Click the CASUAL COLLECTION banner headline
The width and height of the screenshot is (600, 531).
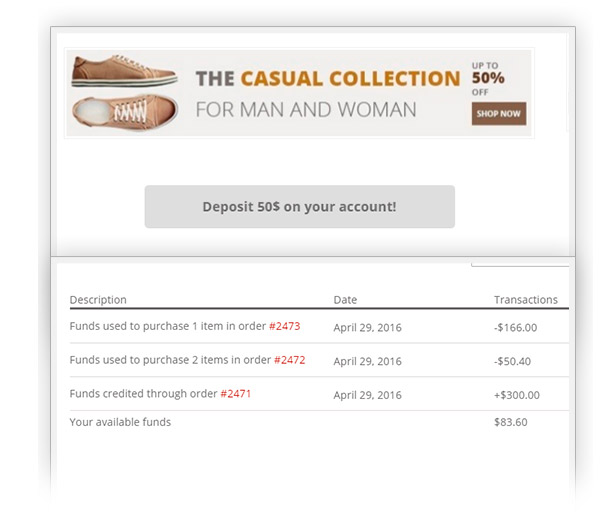327,78
